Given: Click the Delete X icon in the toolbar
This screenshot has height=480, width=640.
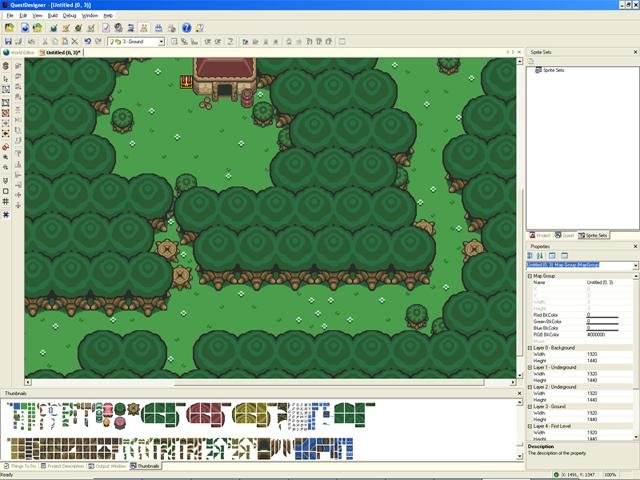Looking at the screenshot, I should tap(74, 41).
